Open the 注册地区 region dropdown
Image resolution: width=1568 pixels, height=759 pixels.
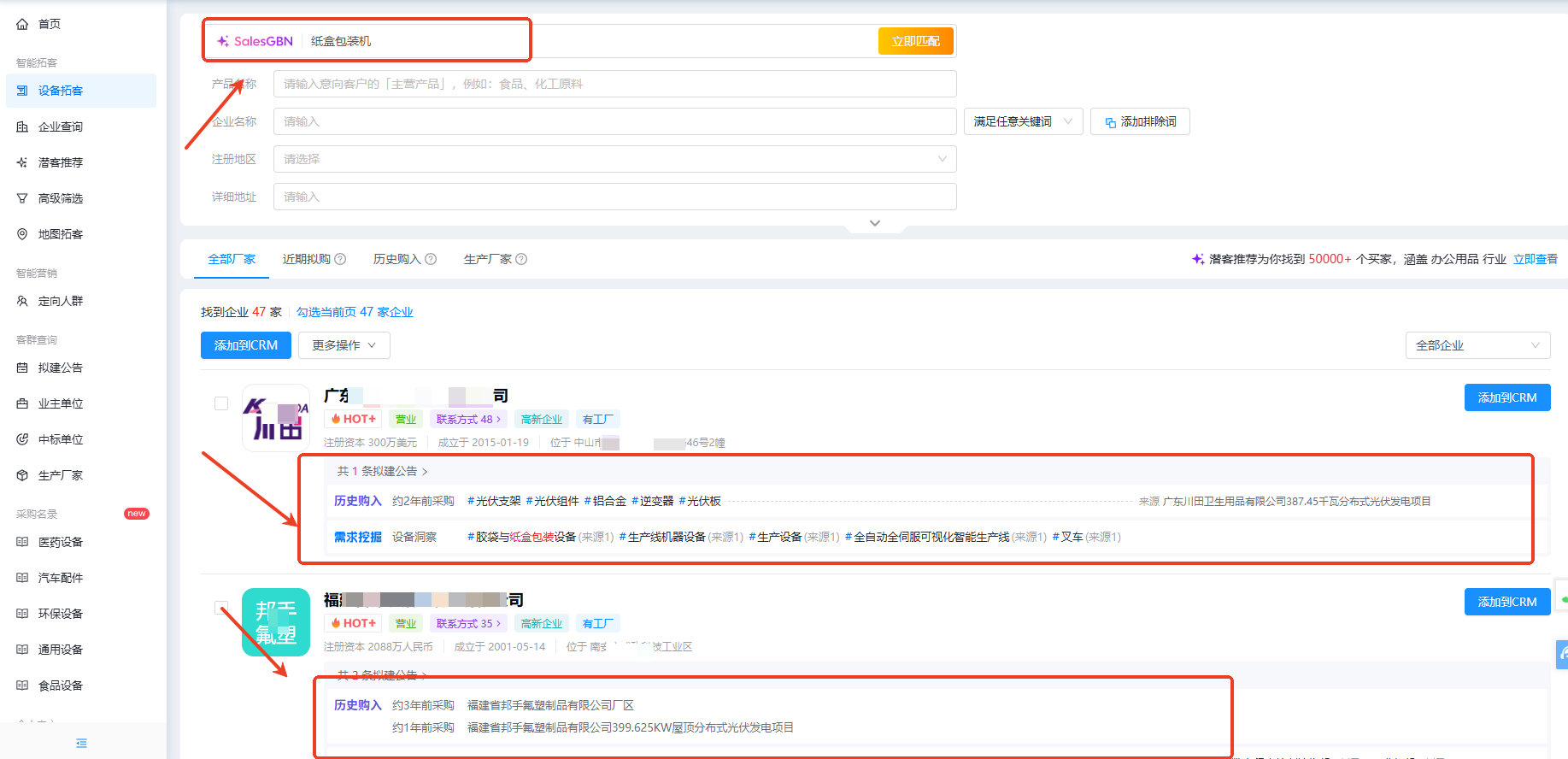614,159
